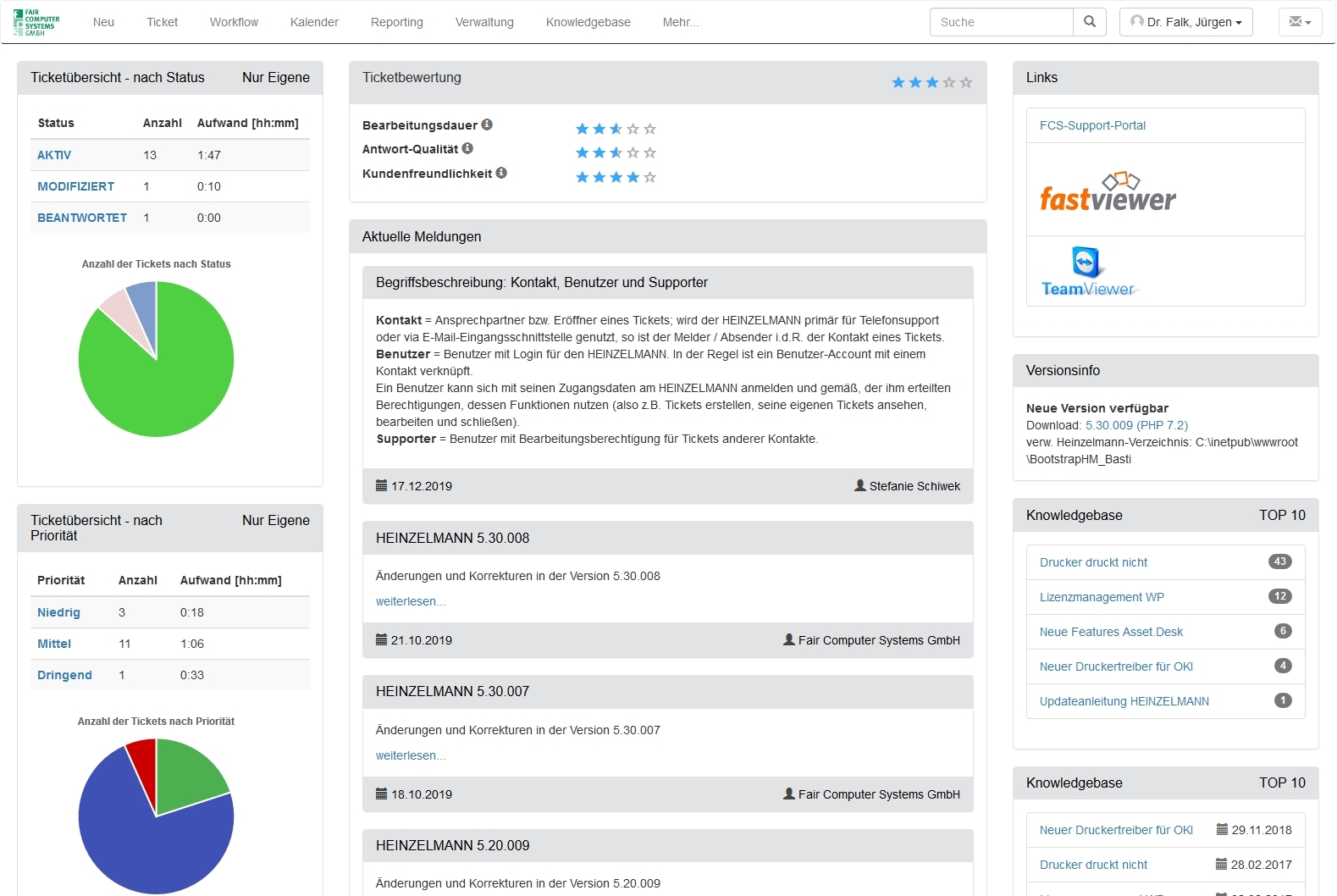Image resolution: width=1337 pixels, height=896 pixels.
Task: Open the Knowledgebase menu item
Action: (588, 22)
